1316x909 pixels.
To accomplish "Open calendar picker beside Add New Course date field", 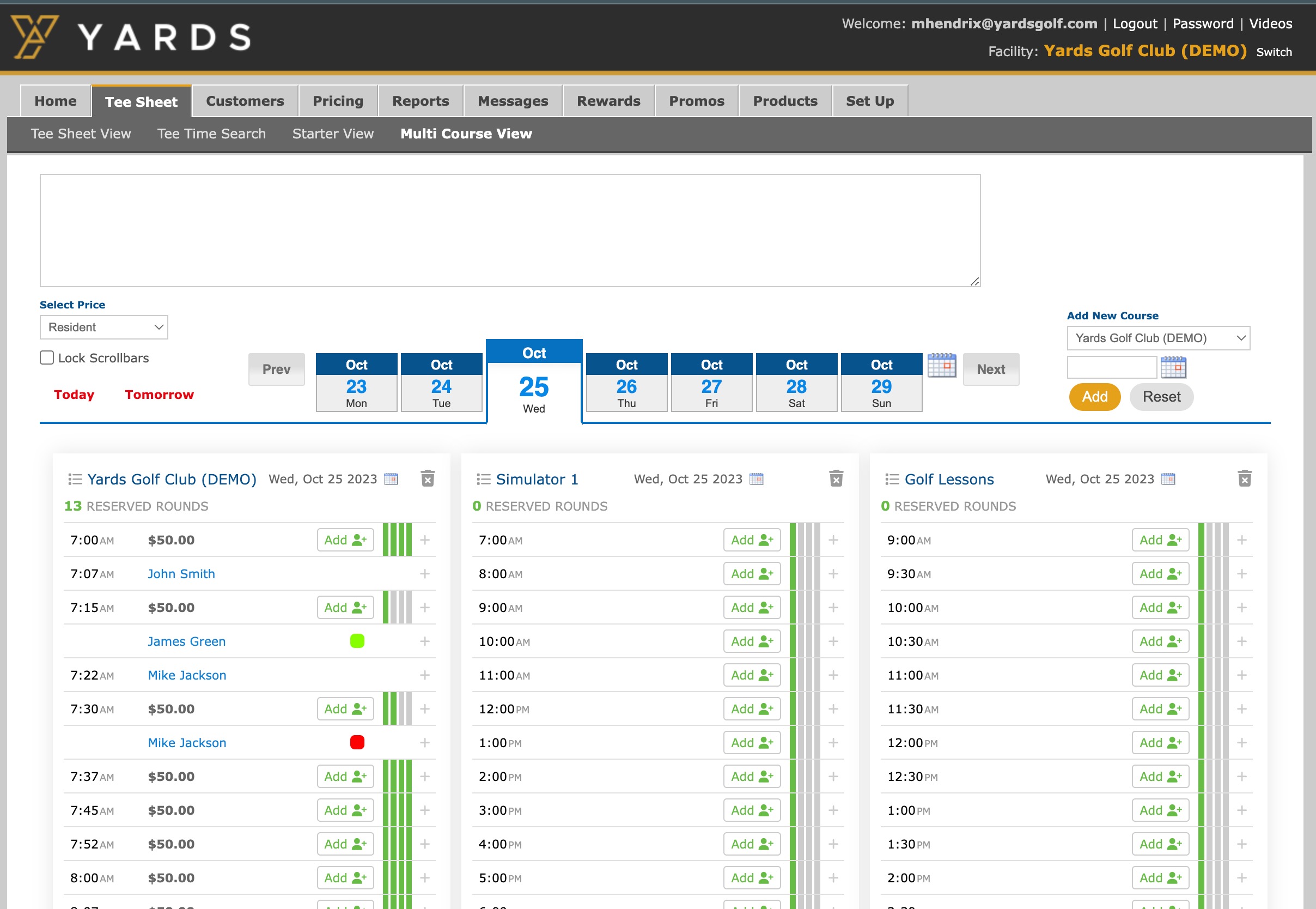I will (x=1173, y=367).
